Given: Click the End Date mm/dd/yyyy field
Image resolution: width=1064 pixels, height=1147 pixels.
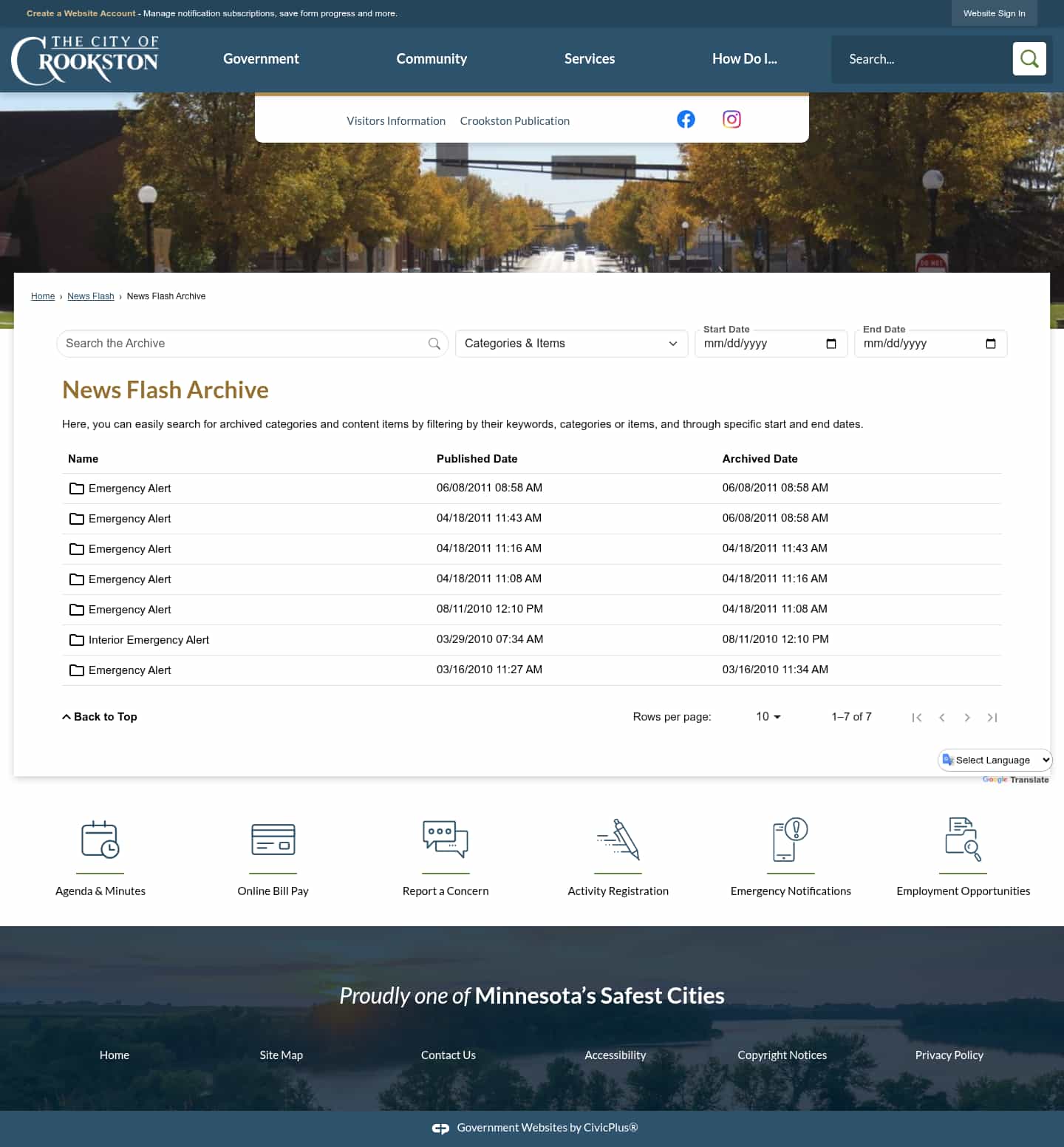Looking at the screenshot, I should 931,344.
